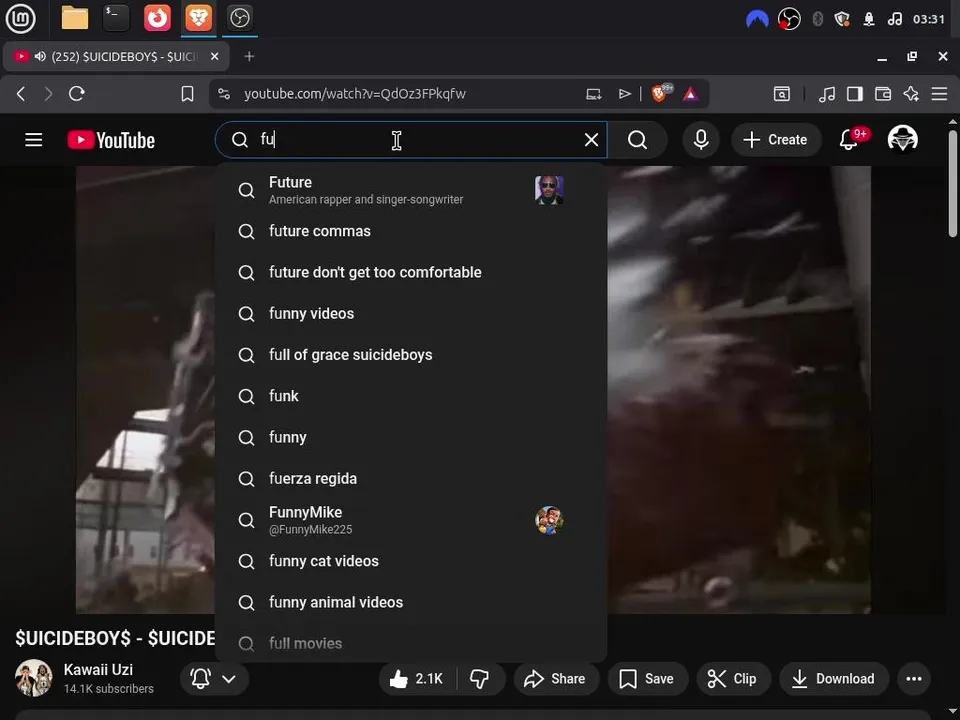Dislike this video
The height and width of the screenshot is (720, 960).
click(480, 678)
